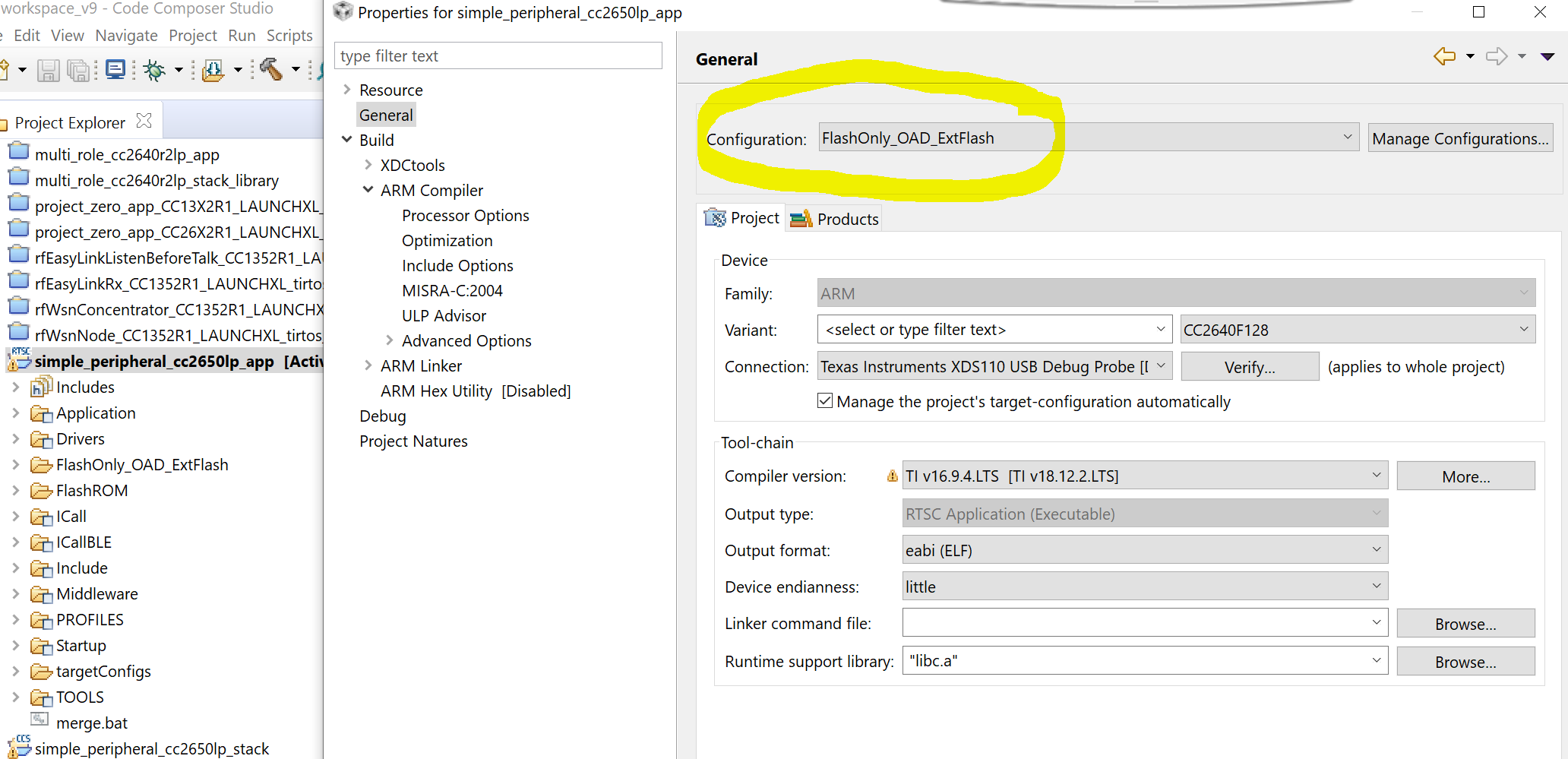
Task: Click the Includes folder icon
Action: pyautogui.click(x=40, y=387)
